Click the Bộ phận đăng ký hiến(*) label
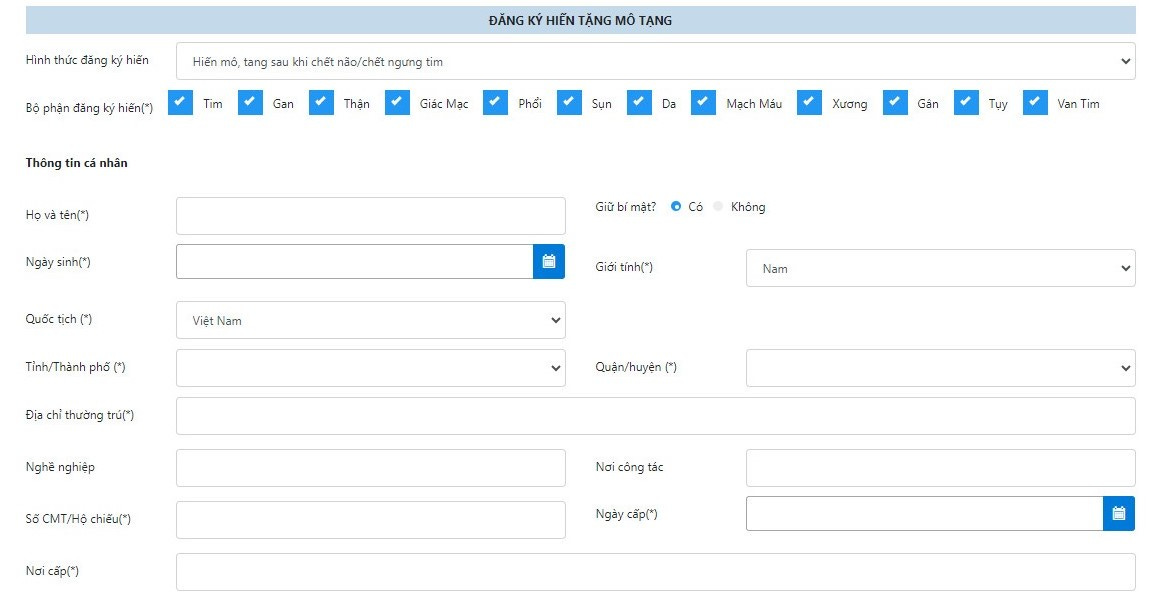This screenshot has height=596, width=1159. 89,108
